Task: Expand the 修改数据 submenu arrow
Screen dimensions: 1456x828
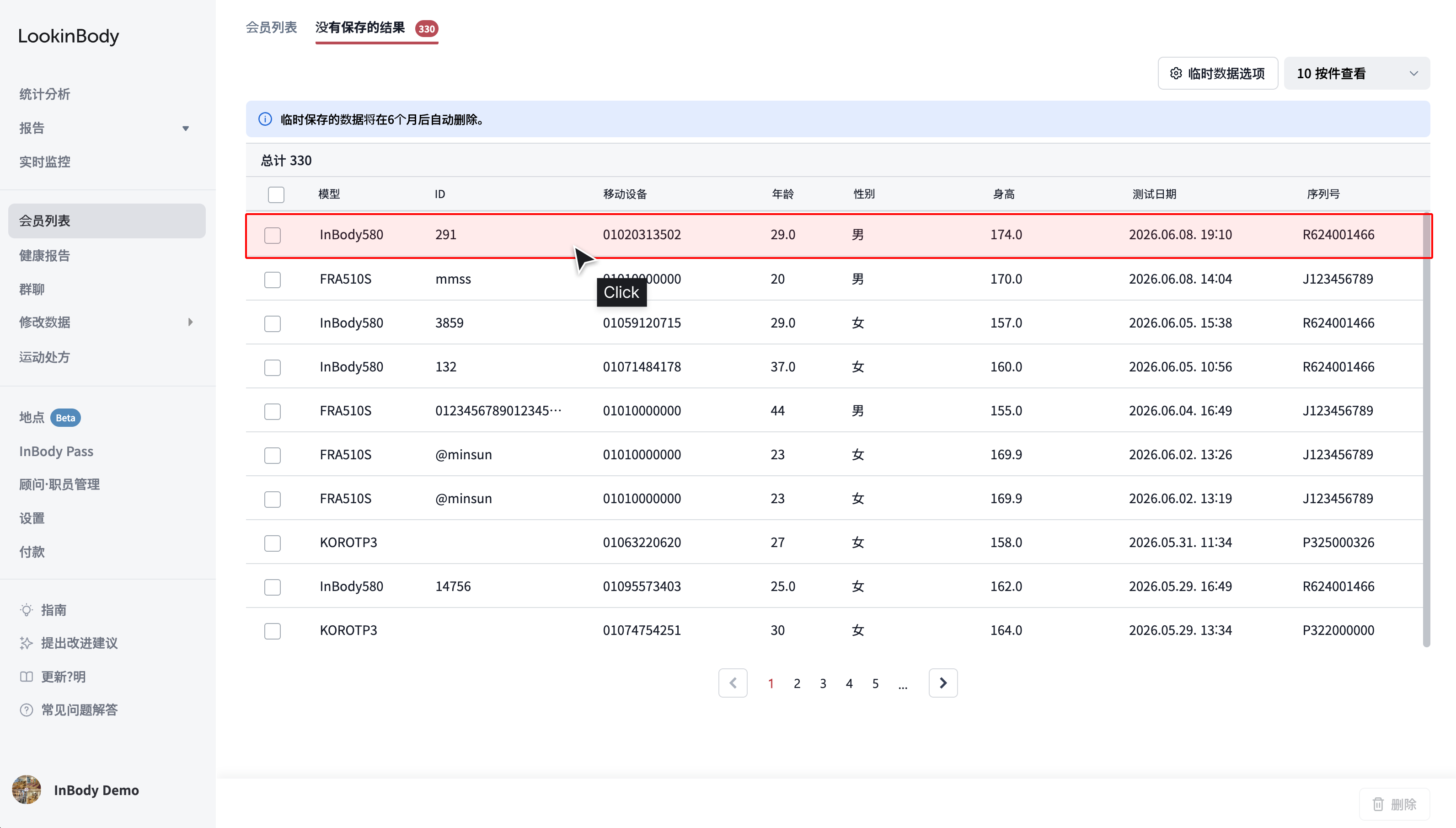Action: pos(190,323)
